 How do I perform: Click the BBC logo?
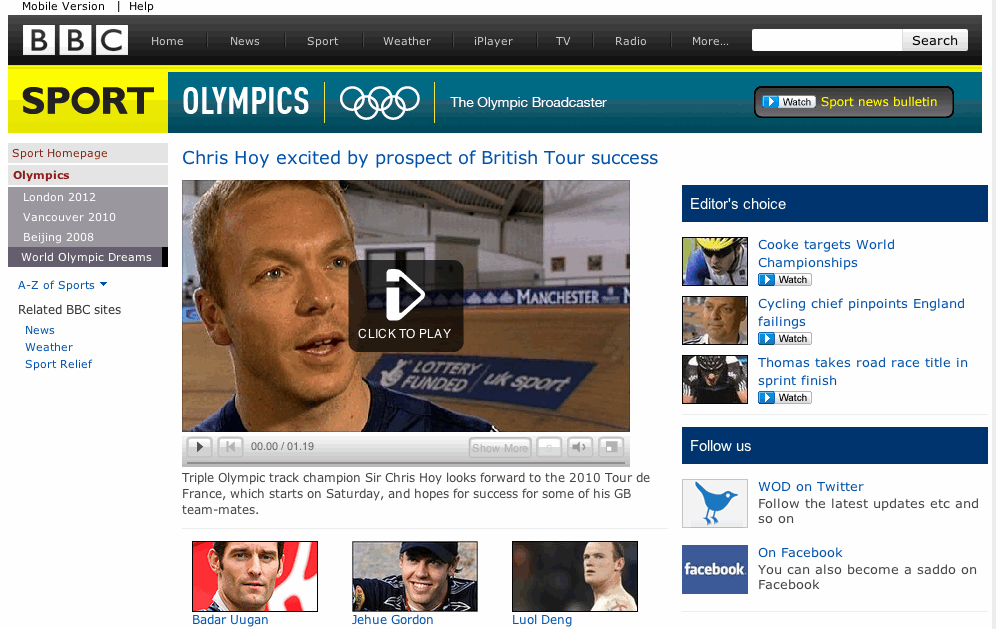75,40
